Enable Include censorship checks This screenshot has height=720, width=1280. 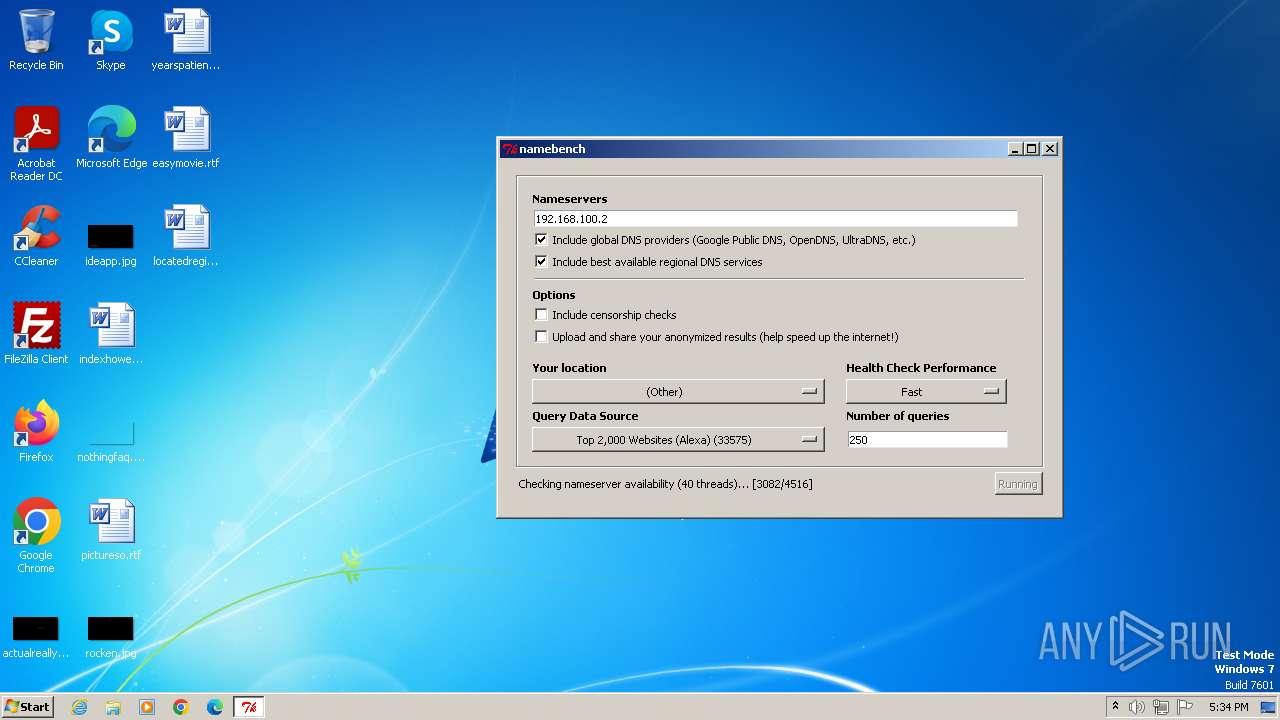541,315
